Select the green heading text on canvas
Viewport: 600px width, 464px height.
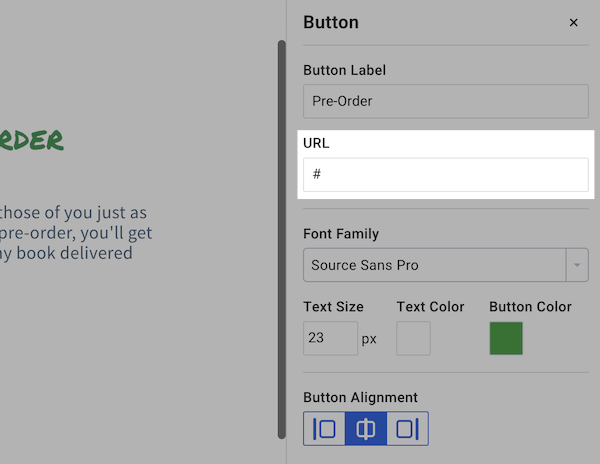[32, 140]
